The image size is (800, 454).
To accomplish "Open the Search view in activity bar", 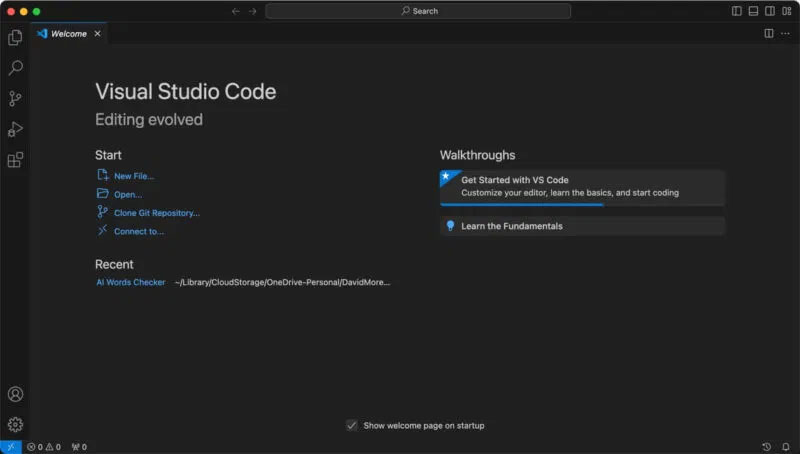I will [x=15, y=67].
